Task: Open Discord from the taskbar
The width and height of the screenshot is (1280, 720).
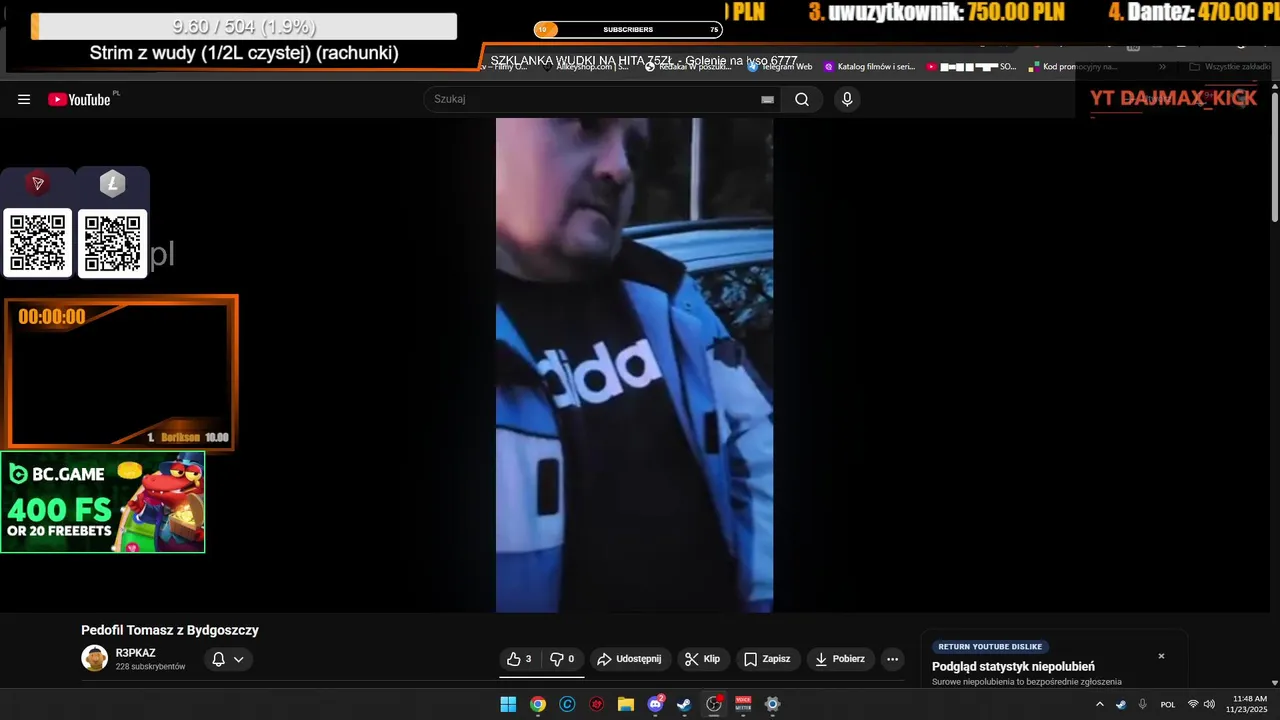Action: (655, 704)
